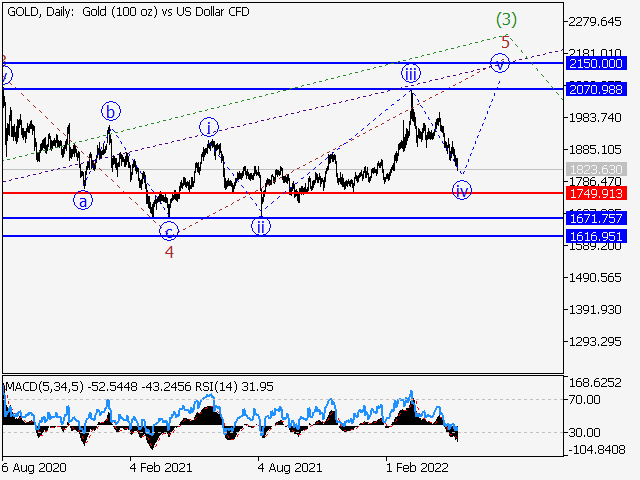
Task: Click the 30.00 RSI level label
Action: tap(584, 432)
